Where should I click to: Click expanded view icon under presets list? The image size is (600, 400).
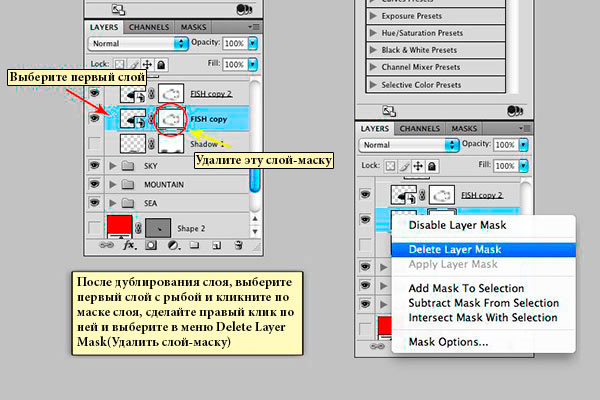(x=389, y=111)
